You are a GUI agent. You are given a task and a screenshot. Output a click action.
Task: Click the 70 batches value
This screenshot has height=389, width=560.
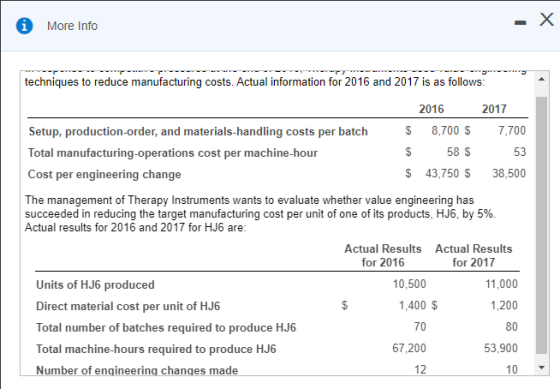tap(420, 327)
